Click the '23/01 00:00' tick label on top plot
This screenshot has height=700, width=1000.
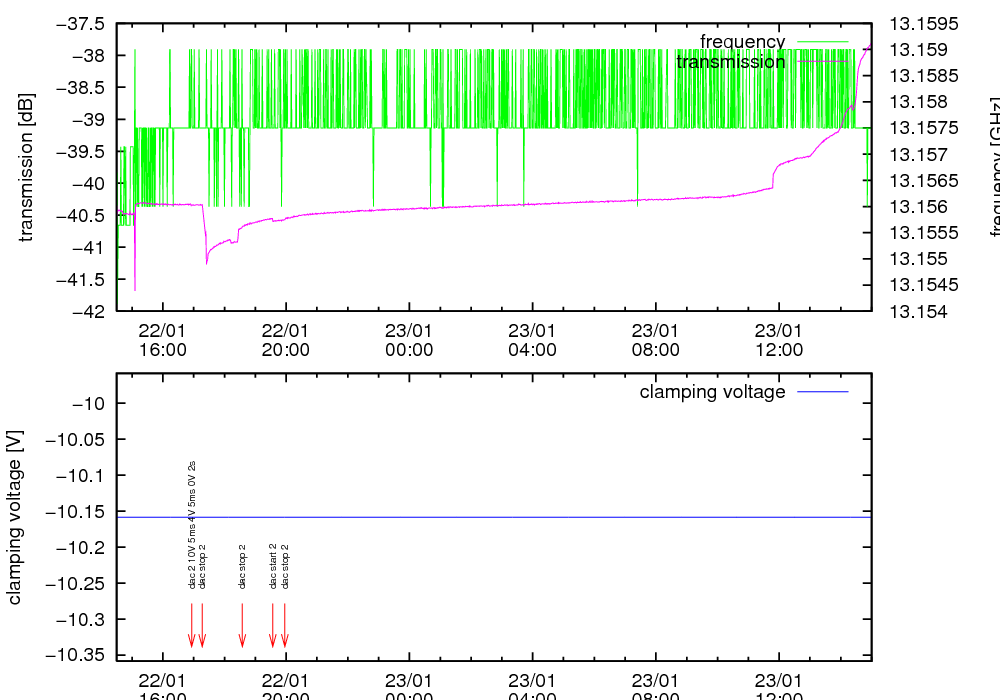coord(409,340)
